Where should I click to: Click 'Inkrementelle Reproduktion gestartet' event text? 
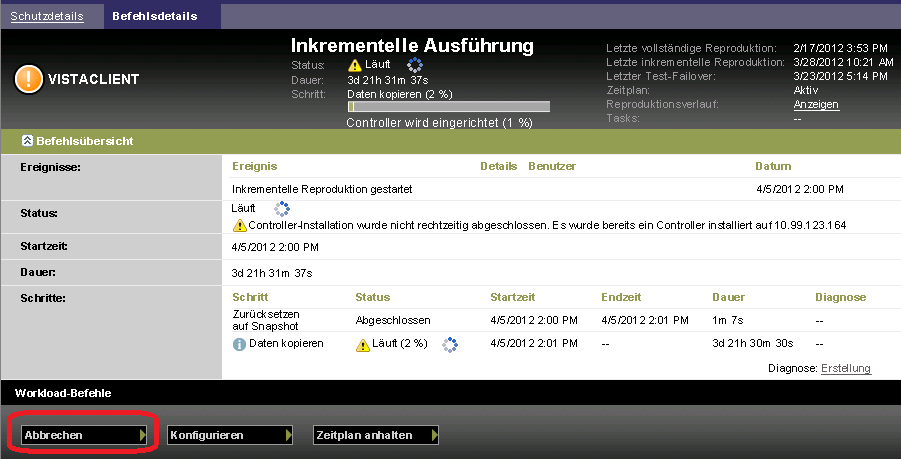(322, 189)
